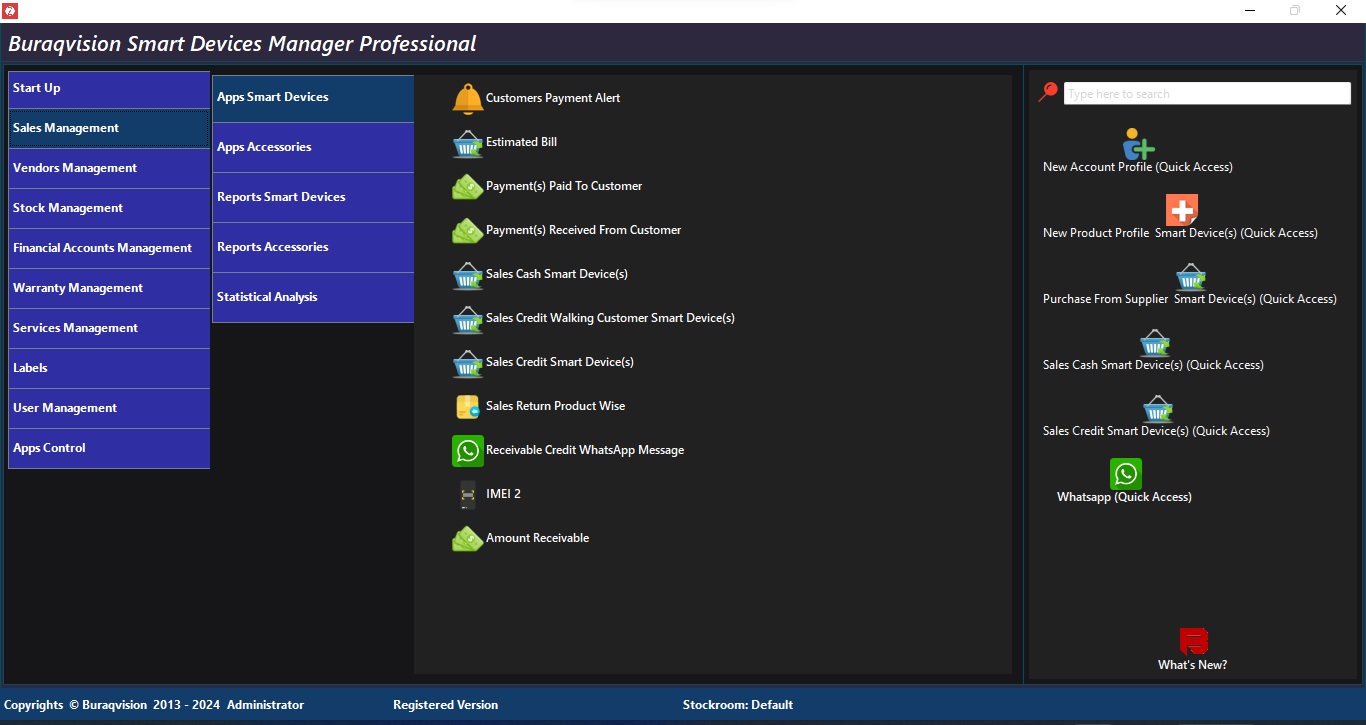Click the New Product Profile plus icon
Viewport: 1366px width, 725px height.
click(1181, 210)
